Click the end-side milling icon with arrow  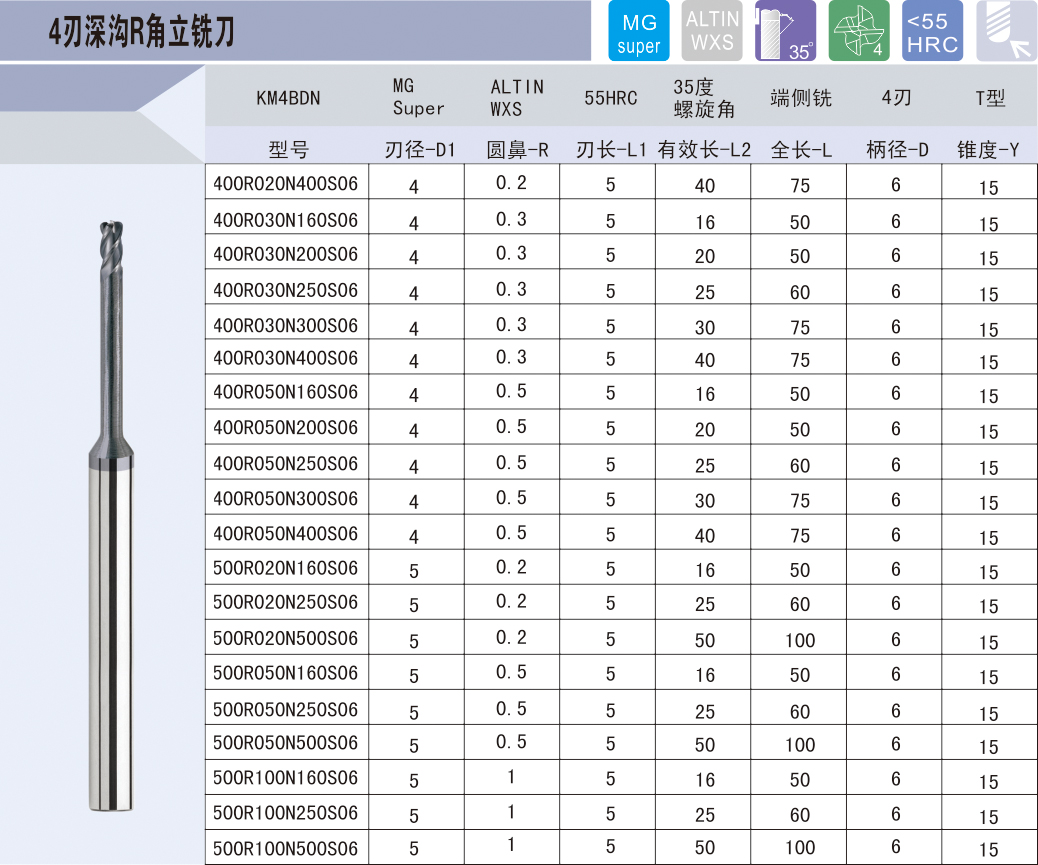(x=1006, y=32)
